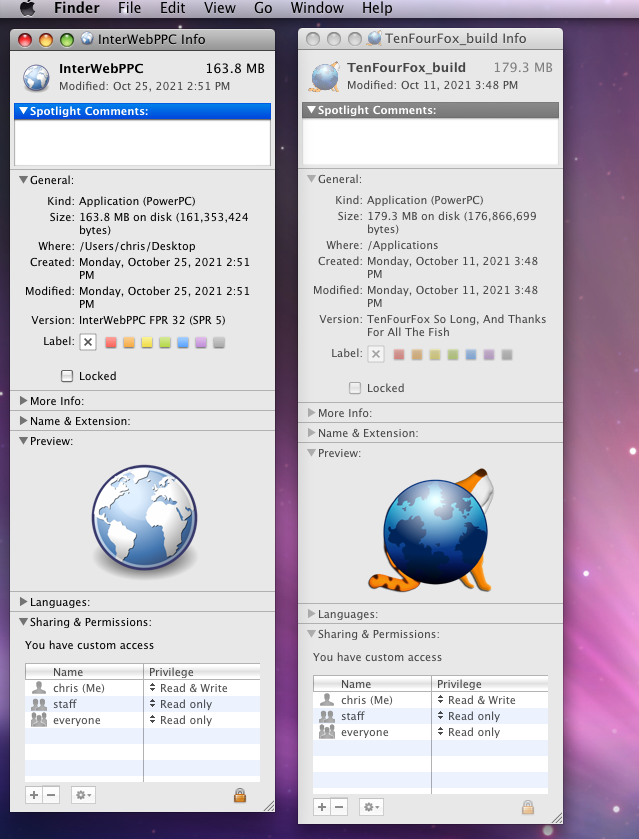Expand Languages in InterWebPPC Info

(23, 601)
